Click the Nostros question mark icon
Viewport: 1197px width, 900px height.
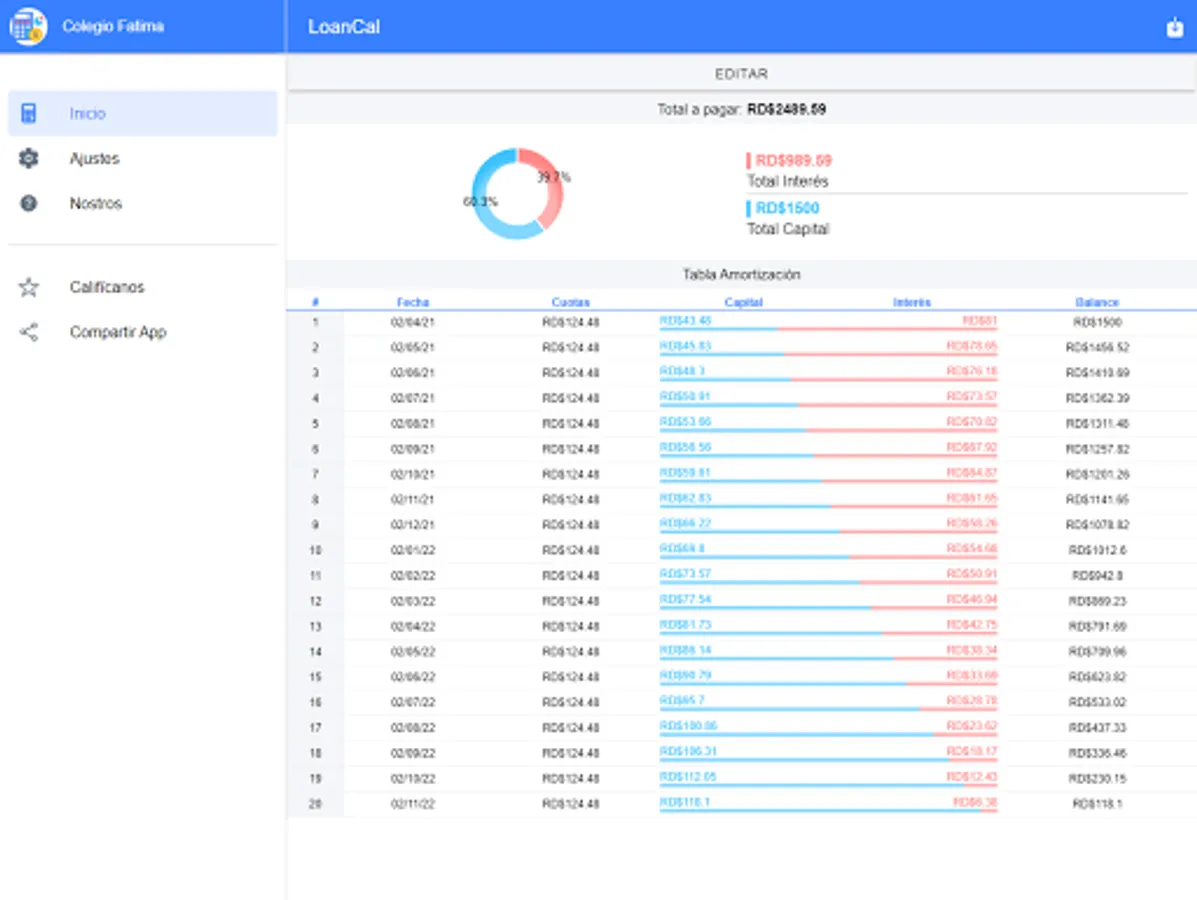tap(29, 204)
